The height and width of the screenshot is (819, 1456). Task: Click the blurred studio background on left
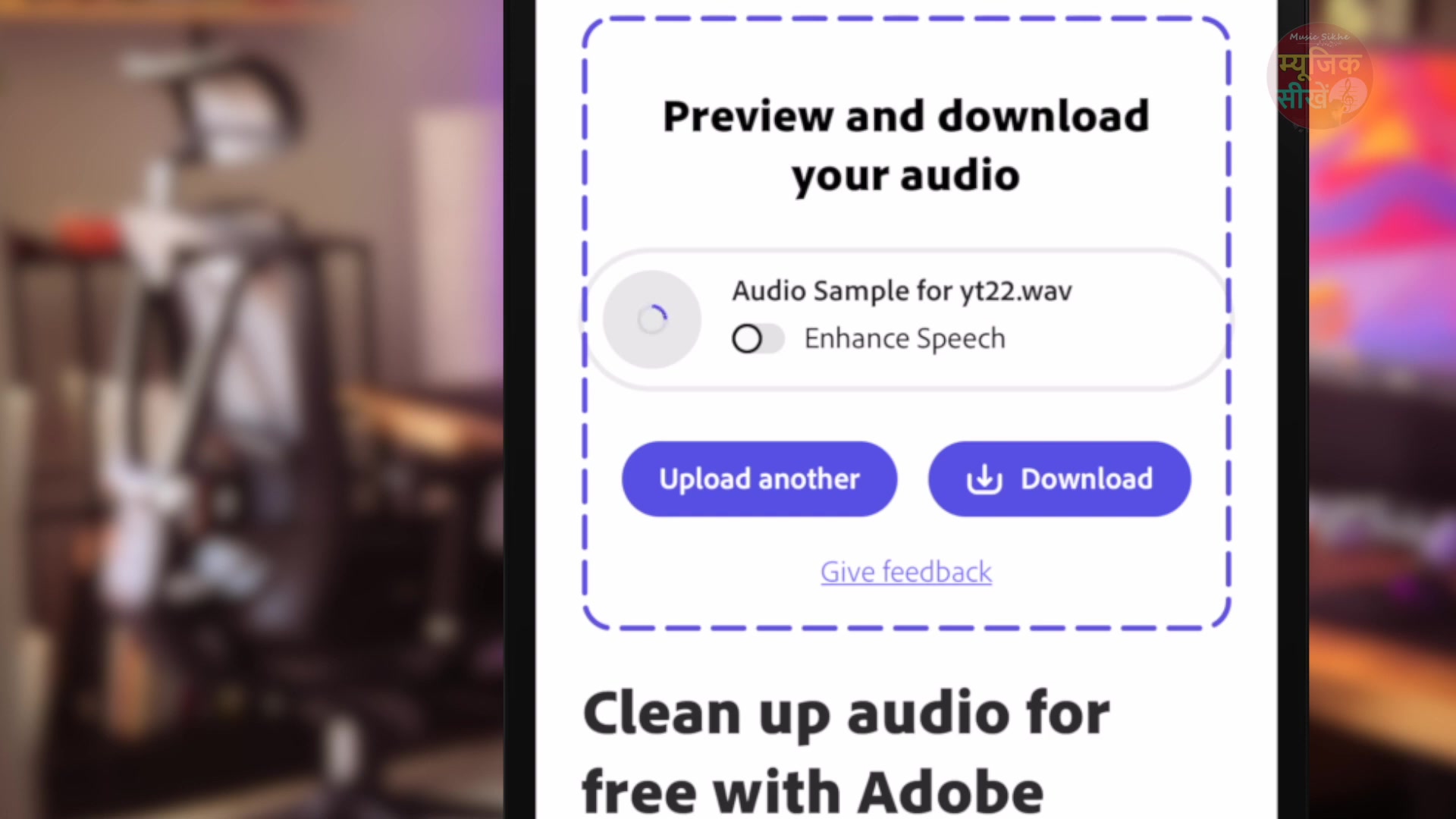[x=250, y=409]
